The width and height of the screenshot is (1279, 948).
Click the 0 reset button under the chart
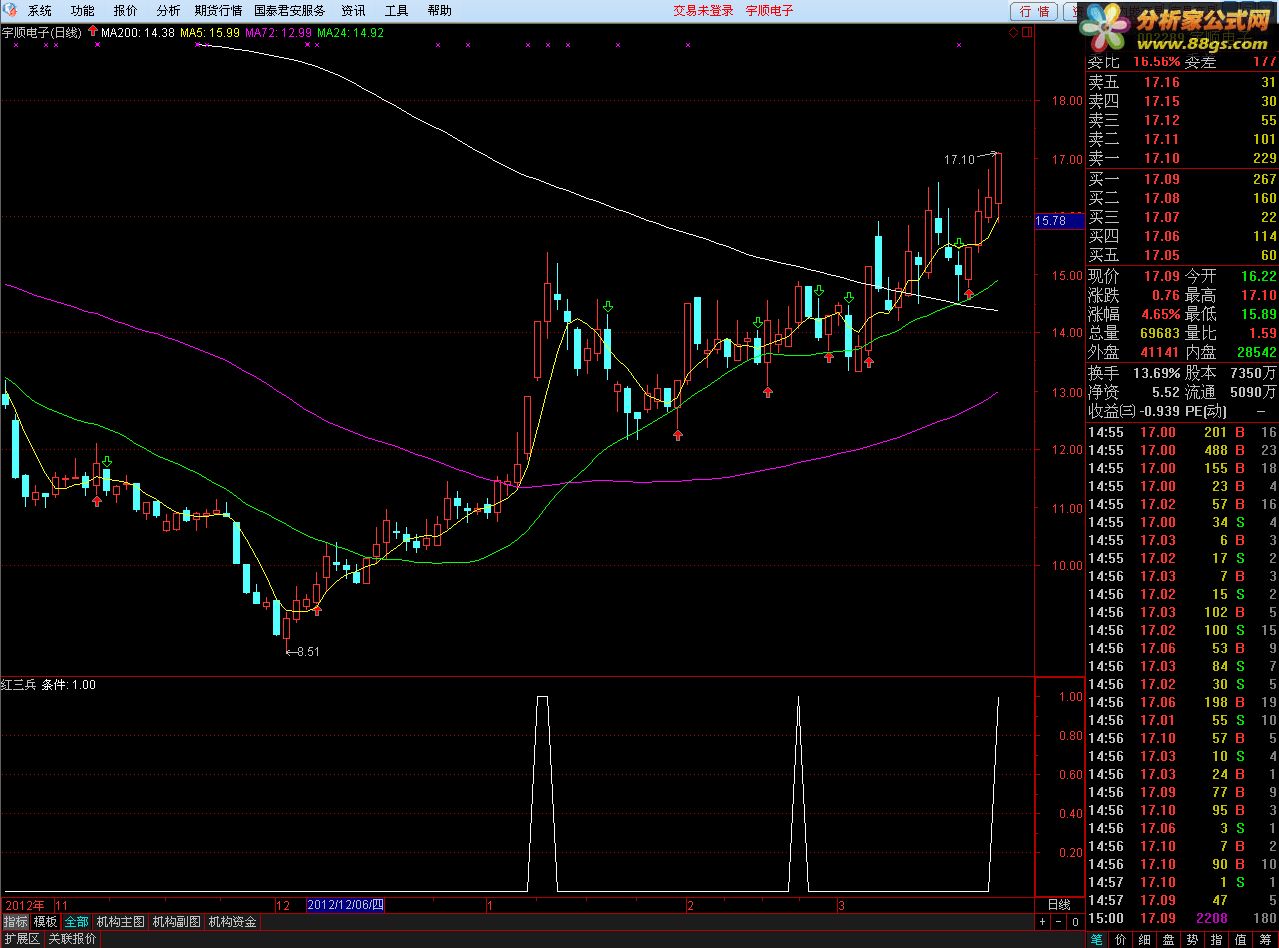coord(1075,922)
